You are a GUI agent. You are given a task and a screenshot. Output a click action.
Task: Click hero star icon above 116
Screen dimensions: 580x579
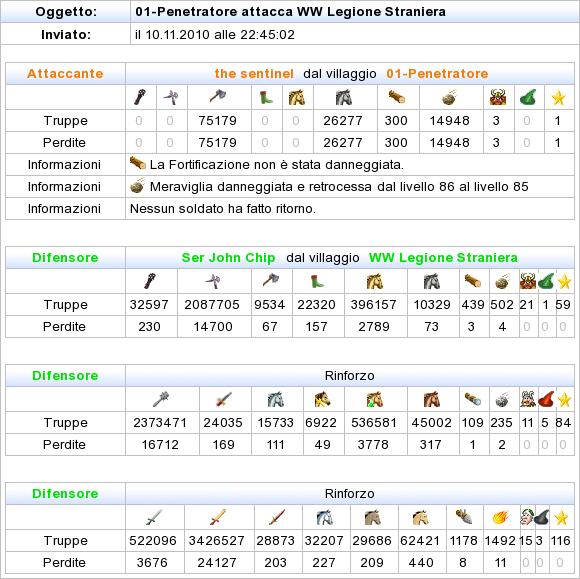561,517
